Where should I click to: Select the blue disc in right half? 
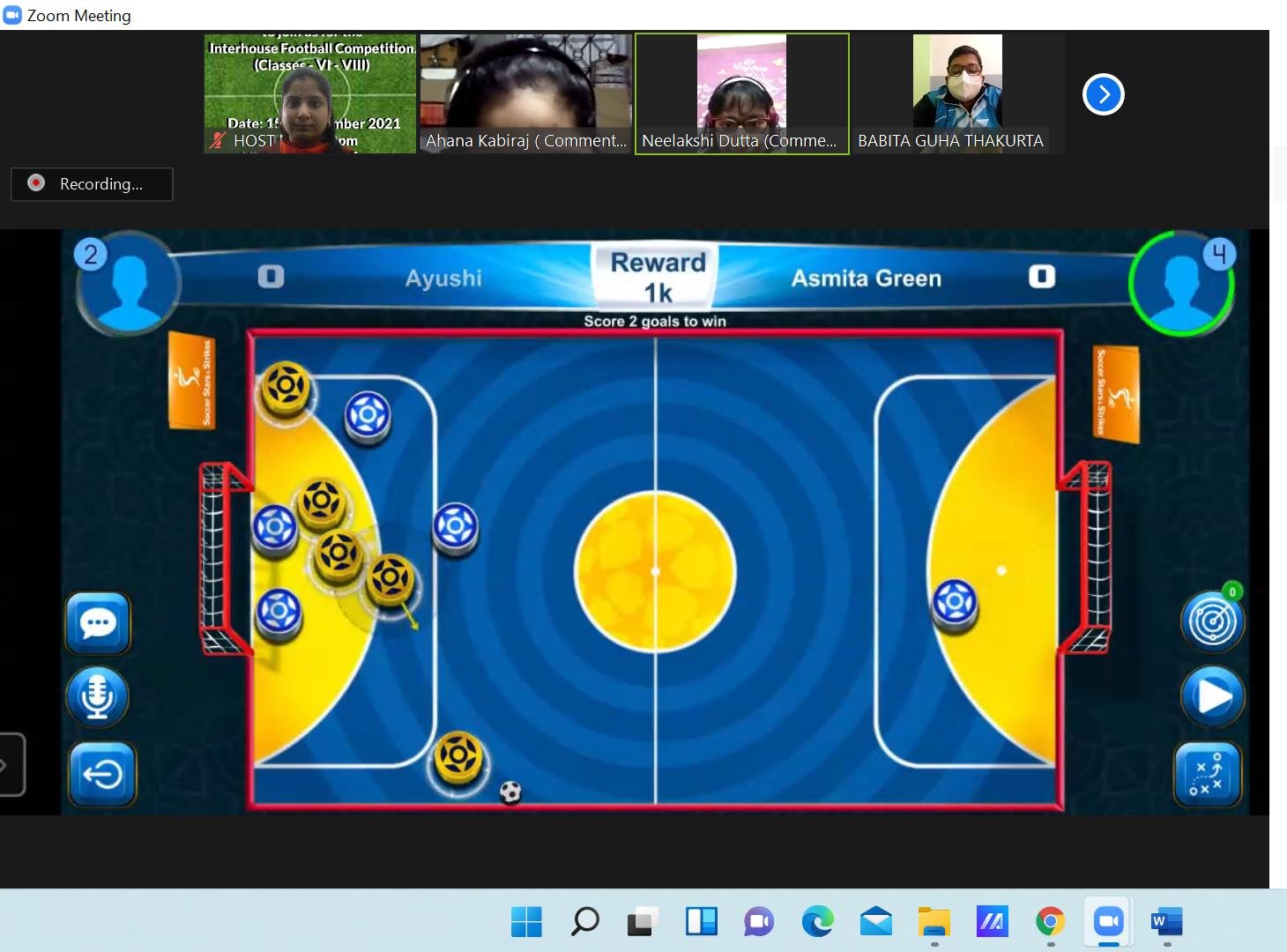point(955,603)
